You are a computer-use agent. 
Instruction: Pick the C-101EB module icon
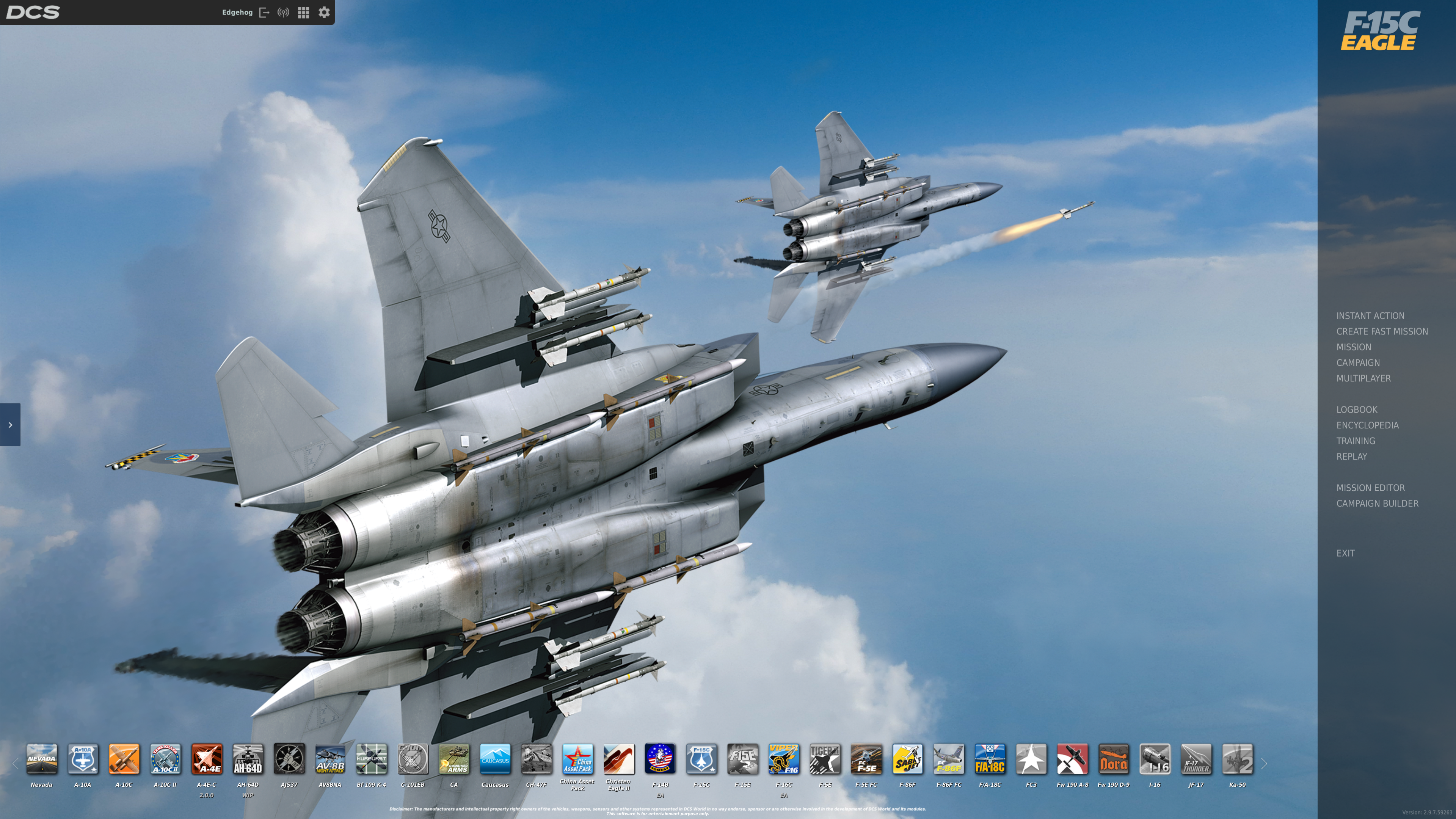413,758
